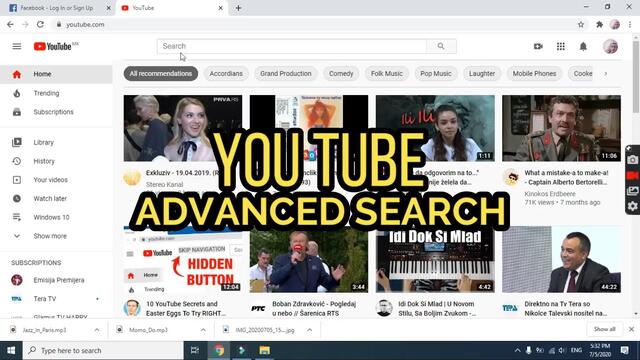Image resolution: width=640 pixels, height=360 pixels.
Task: Open the 44:22 Tv Tera video thumbnail
Action: click(x=561, y=260)
